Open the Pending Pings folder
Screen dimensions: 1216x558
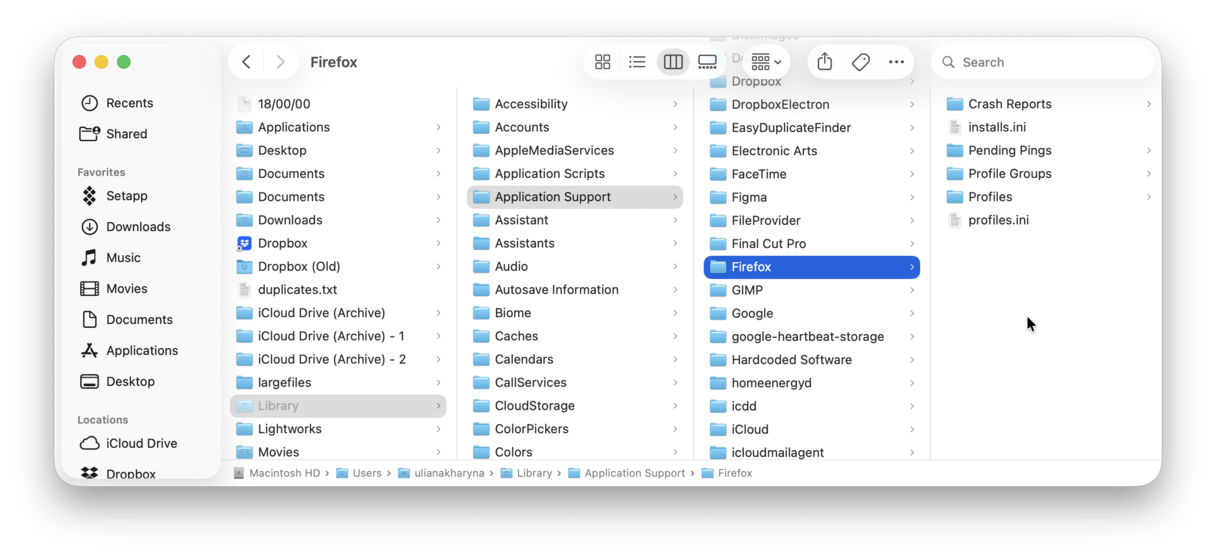click(x=1049, y=150)
